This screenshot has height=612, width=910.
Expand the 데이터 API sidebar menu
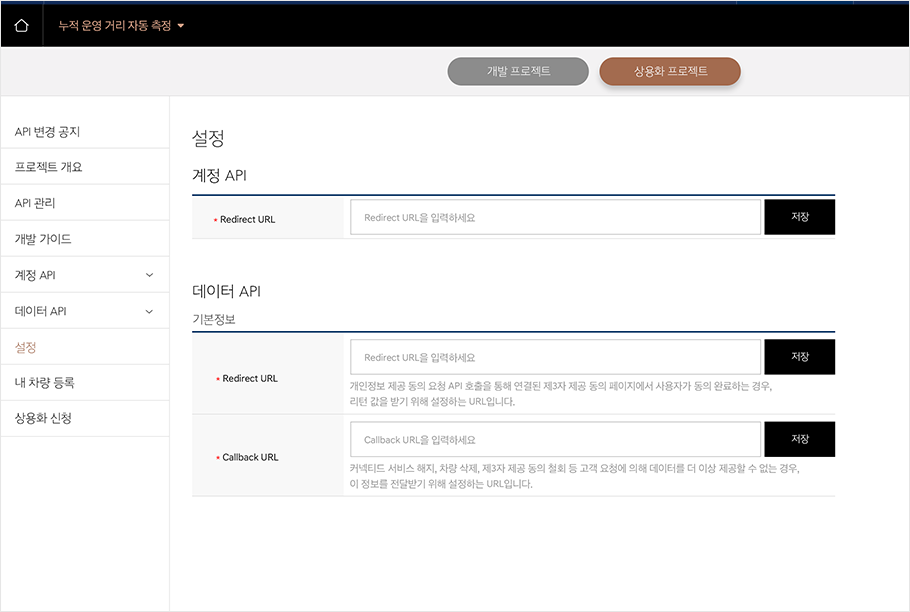coord(85,310)
